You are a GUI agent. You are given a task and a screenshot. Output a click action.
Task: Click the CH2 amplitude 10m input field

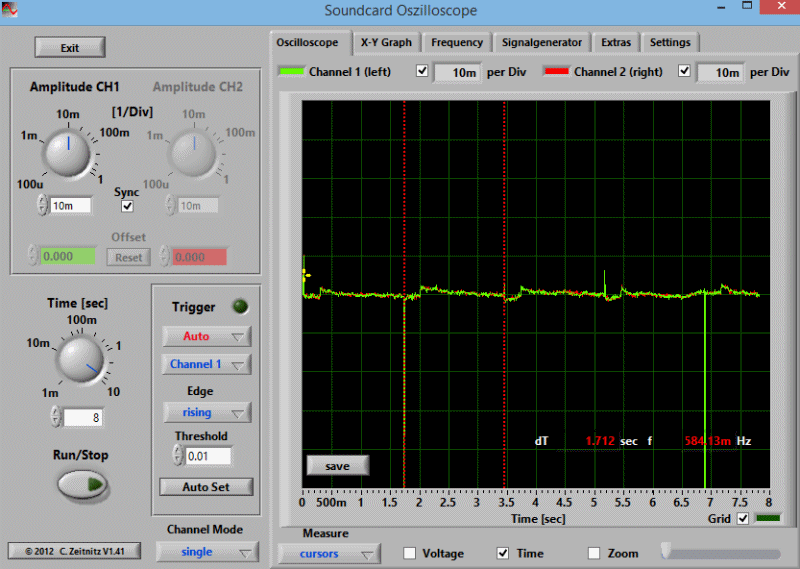198,206
